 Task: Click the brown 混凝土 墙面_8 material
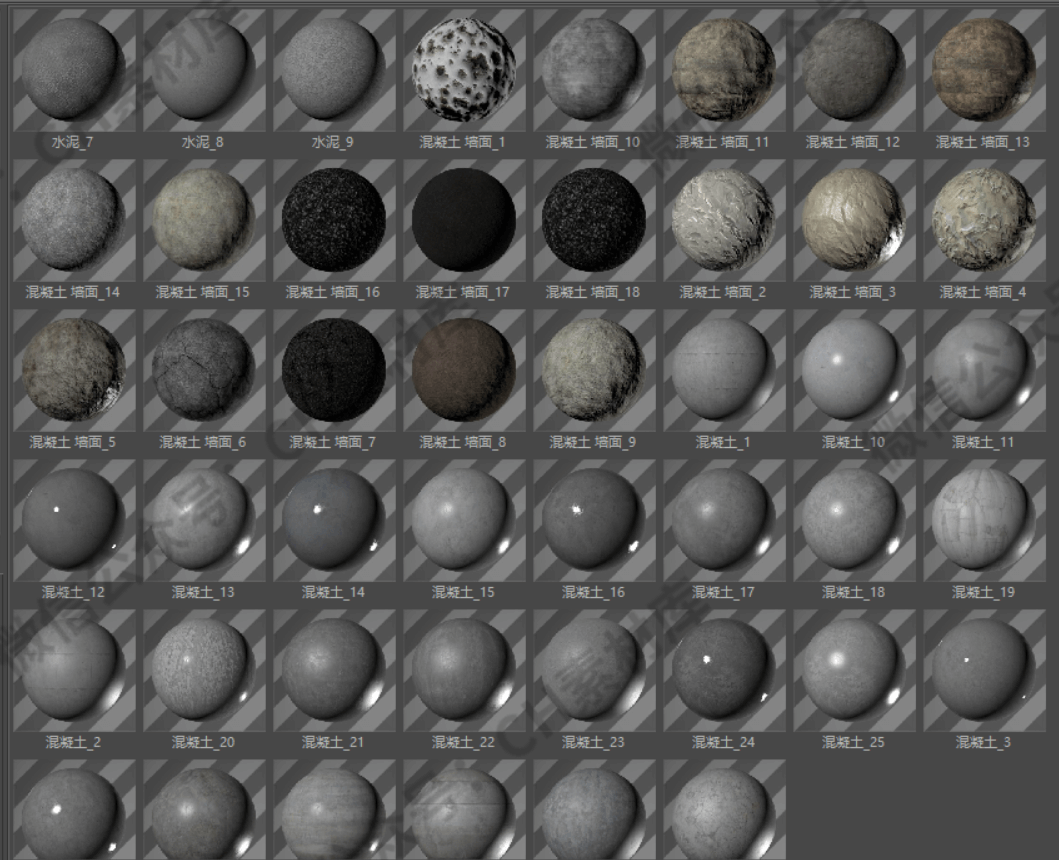point(464,369)
